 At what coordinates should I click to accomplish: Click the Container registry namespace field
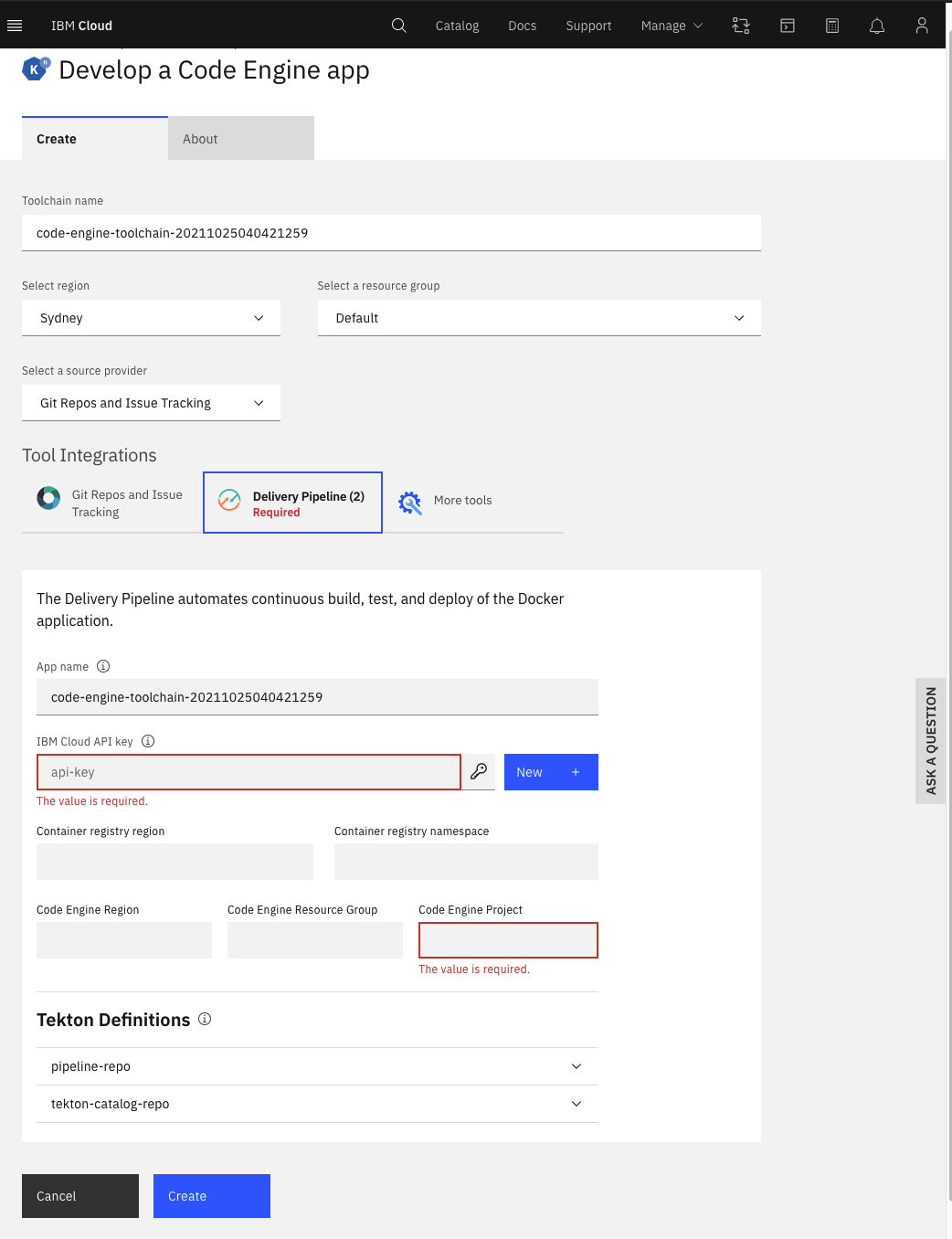tap(466, 862)
